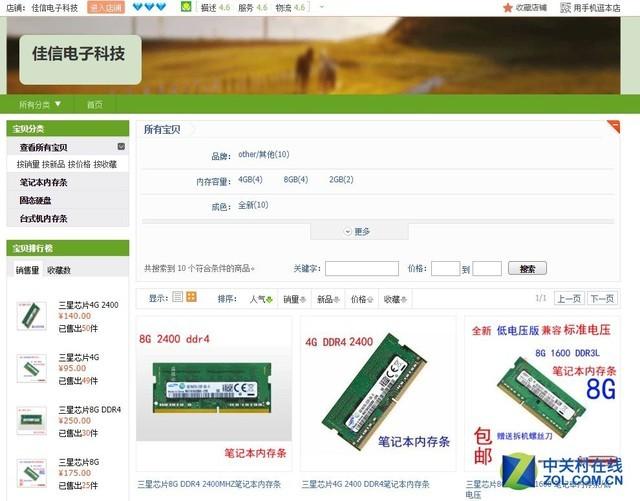
Task: Sort sidebar by 按收藏
Action: tap(105, 164)
